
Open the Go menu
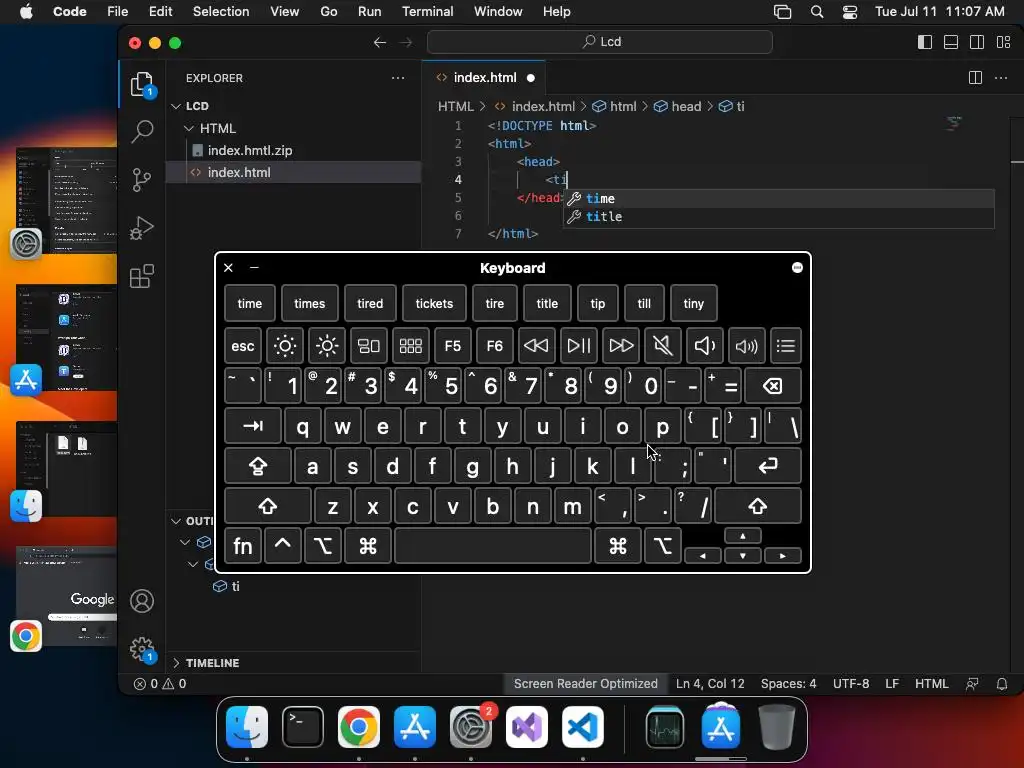(328, 12)
